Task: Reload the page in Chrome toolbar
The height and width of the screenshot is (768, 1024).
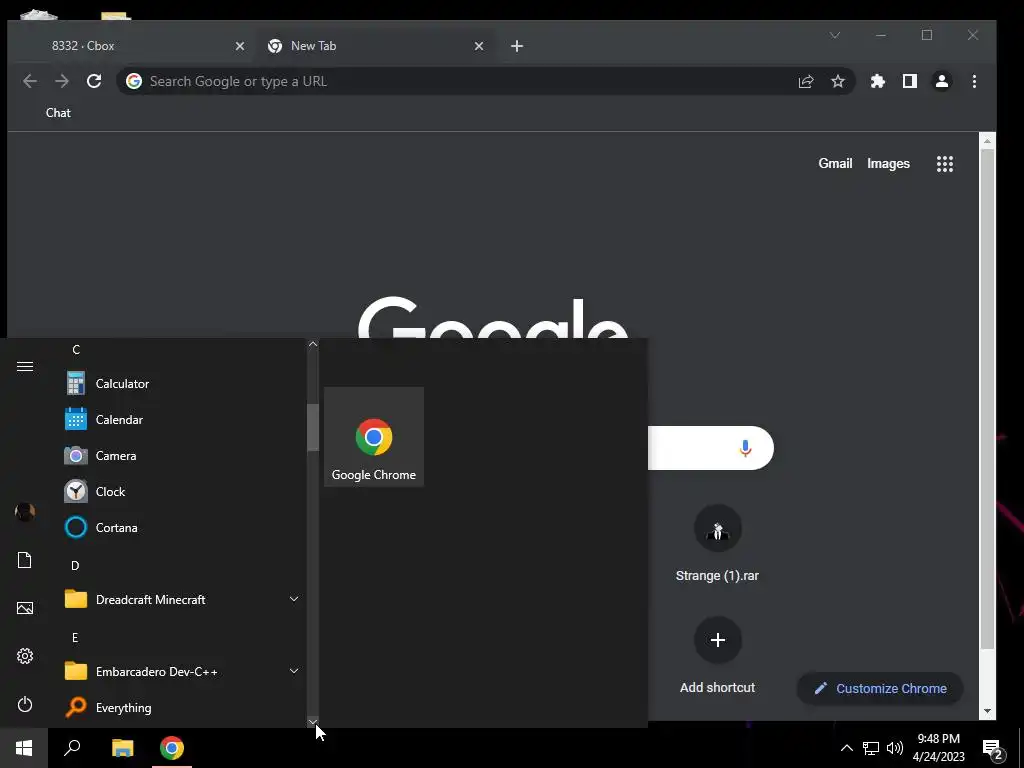Action: pyautogui.click(x=94, y=81)
